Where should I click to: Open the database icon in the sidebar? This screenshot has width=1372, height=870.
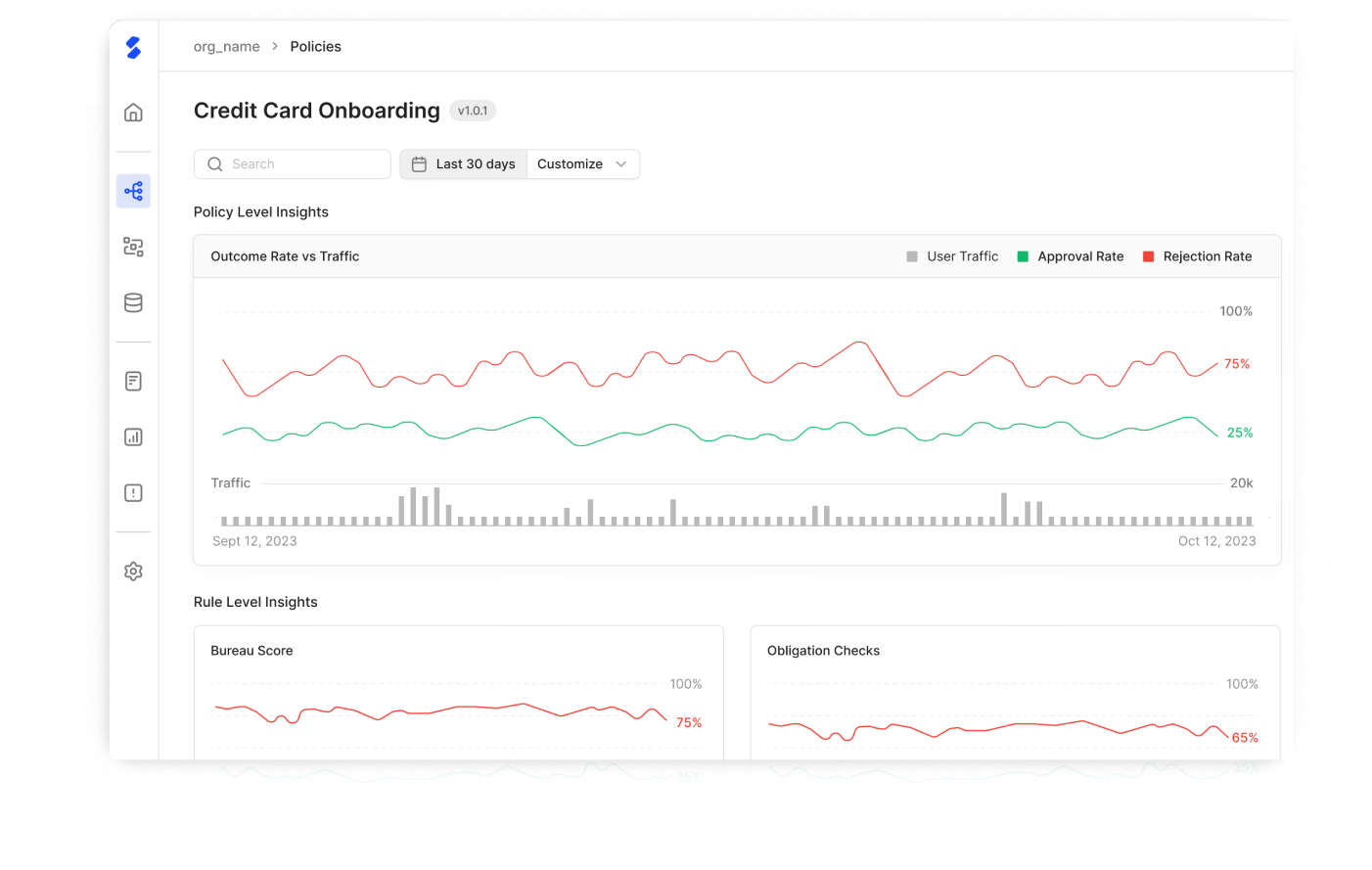(x=133, y=303)
